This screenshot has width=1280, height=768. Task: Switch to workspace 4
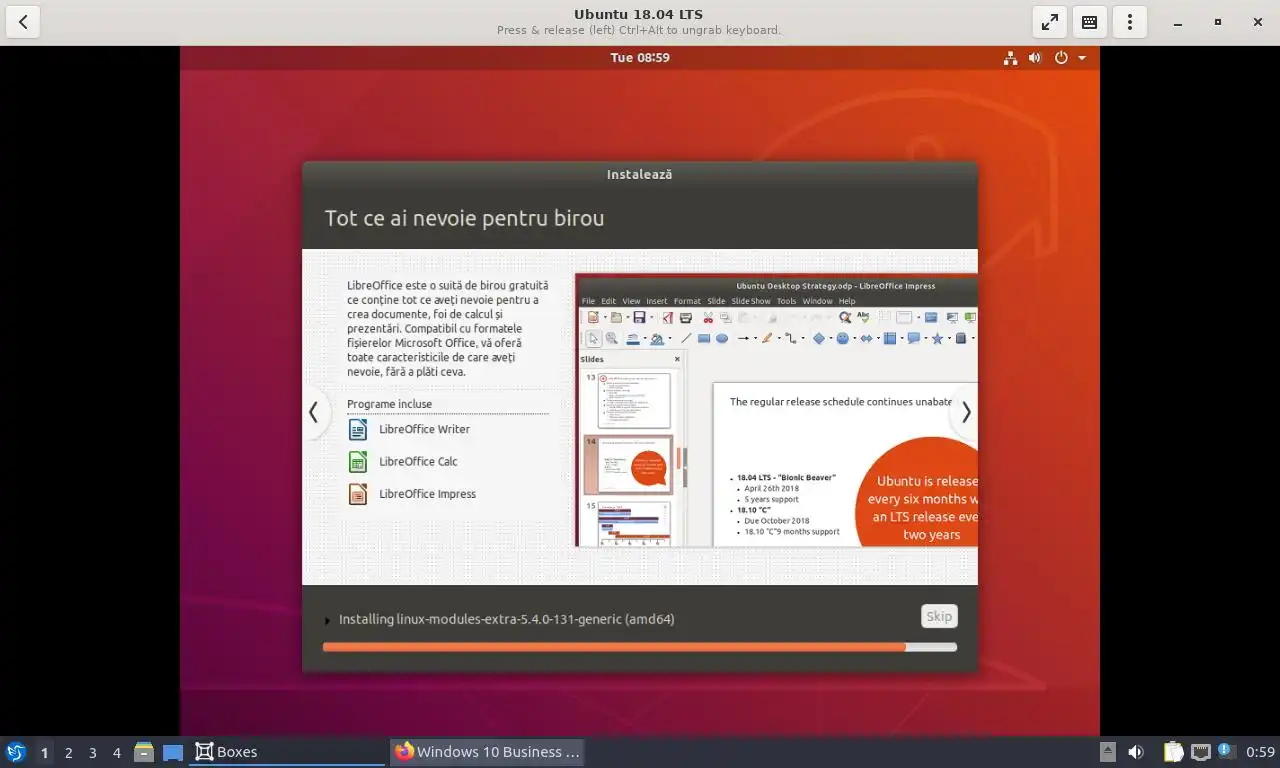coord(116,752)
